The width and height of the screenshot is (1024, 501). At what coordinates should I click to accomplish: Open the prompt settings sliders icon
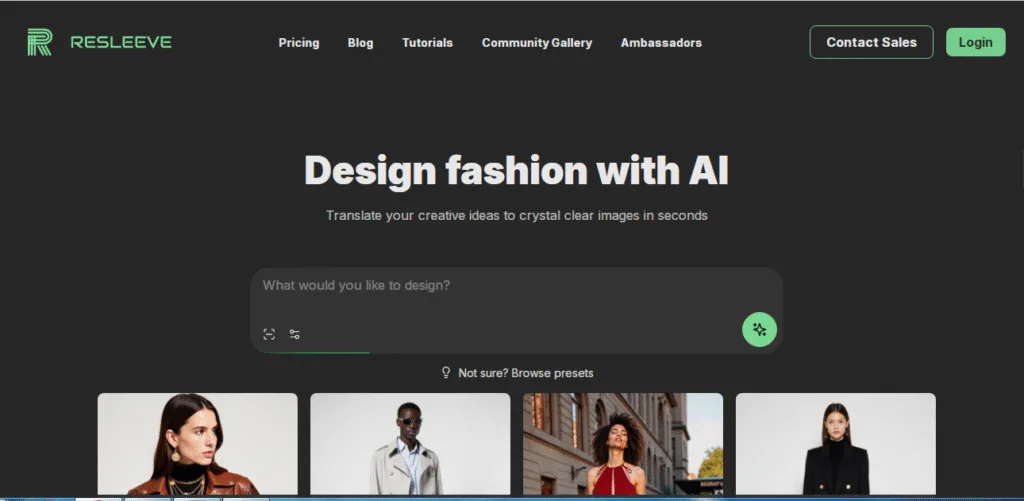(x=295, y=334)
